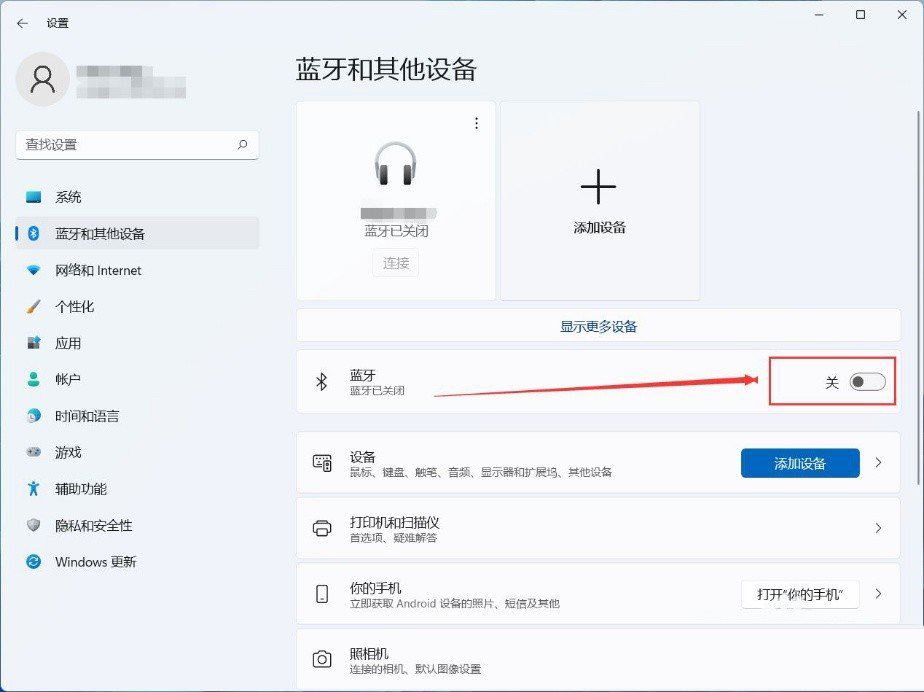The width and height of the screenshot is (924, 692).
Task: Click the phone icon in 你的手机 row
Action: click(x=322, y=594)
